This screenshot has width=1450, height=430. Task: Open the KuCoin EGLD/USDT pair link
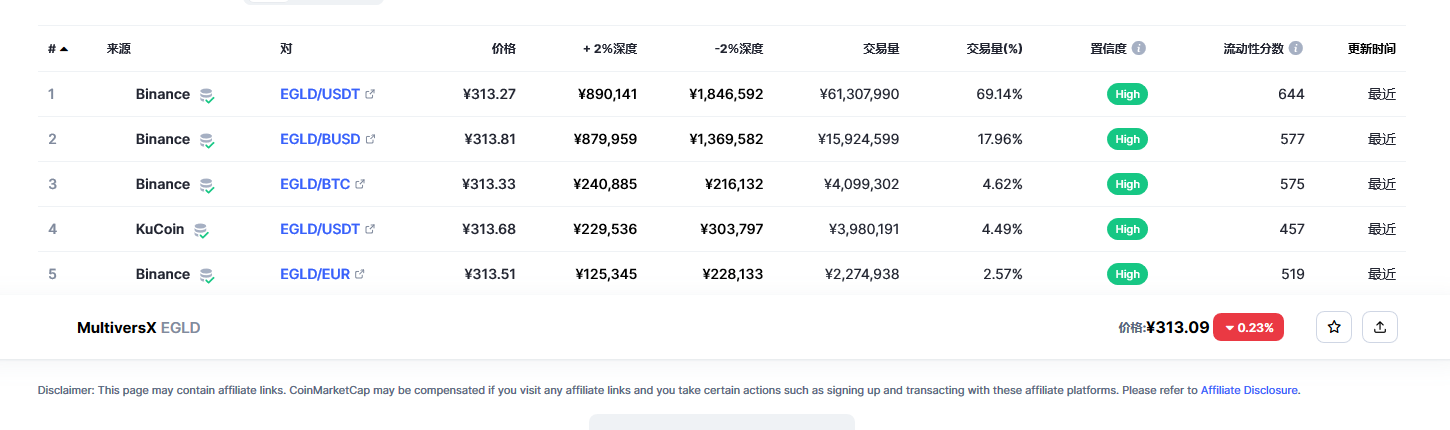(320, 229)
